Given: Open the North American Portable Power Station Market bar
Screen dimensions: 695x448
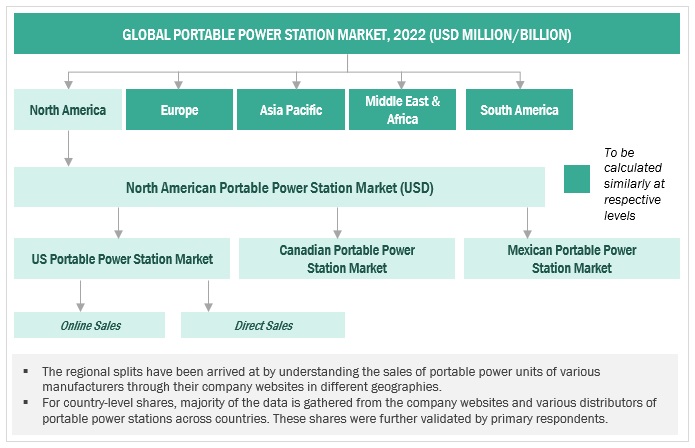Looking at the screenshot, I should pos(279,187).
